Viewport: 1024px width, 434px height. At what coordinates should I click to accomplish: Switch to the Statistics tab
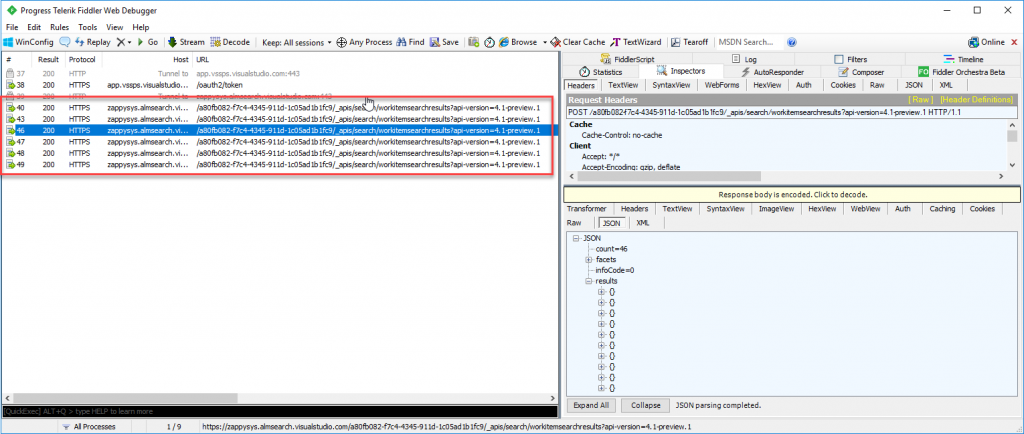coord(601,72)
